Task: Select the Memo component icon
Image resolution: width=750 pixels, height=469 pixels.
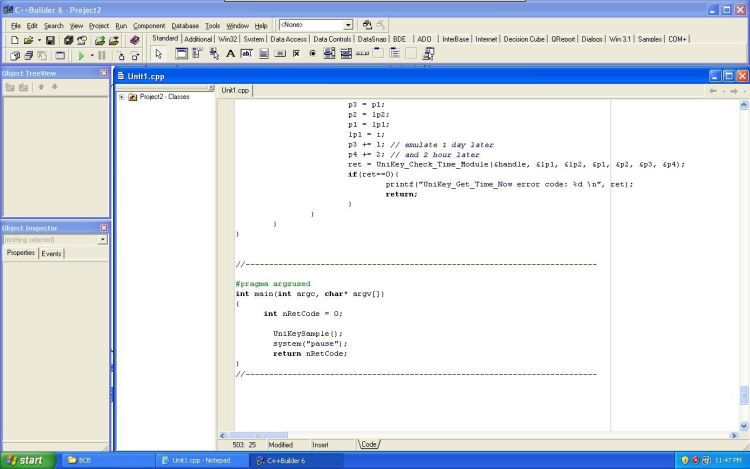Action: tap(263, 54)
